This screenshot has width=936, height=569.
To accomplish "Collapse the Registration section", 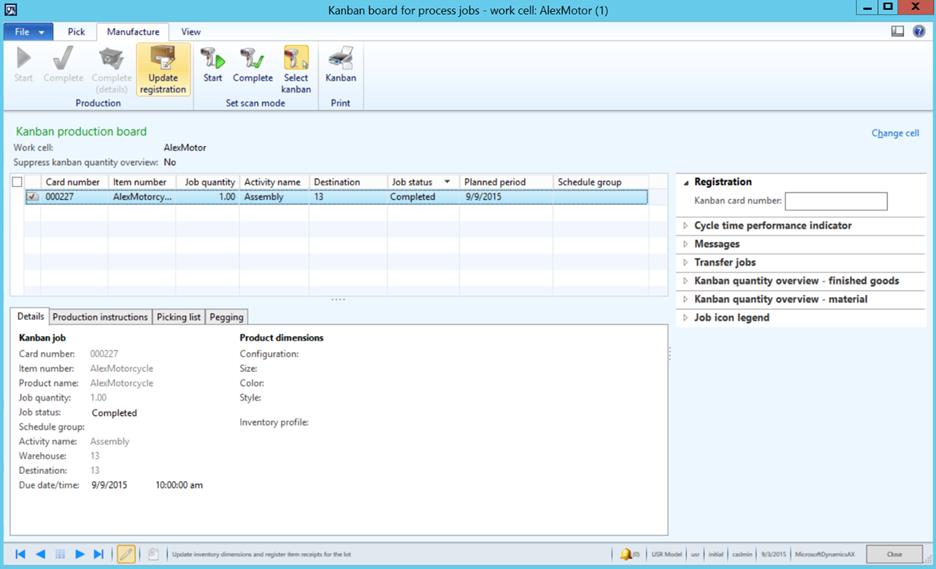I will (686, 182).
